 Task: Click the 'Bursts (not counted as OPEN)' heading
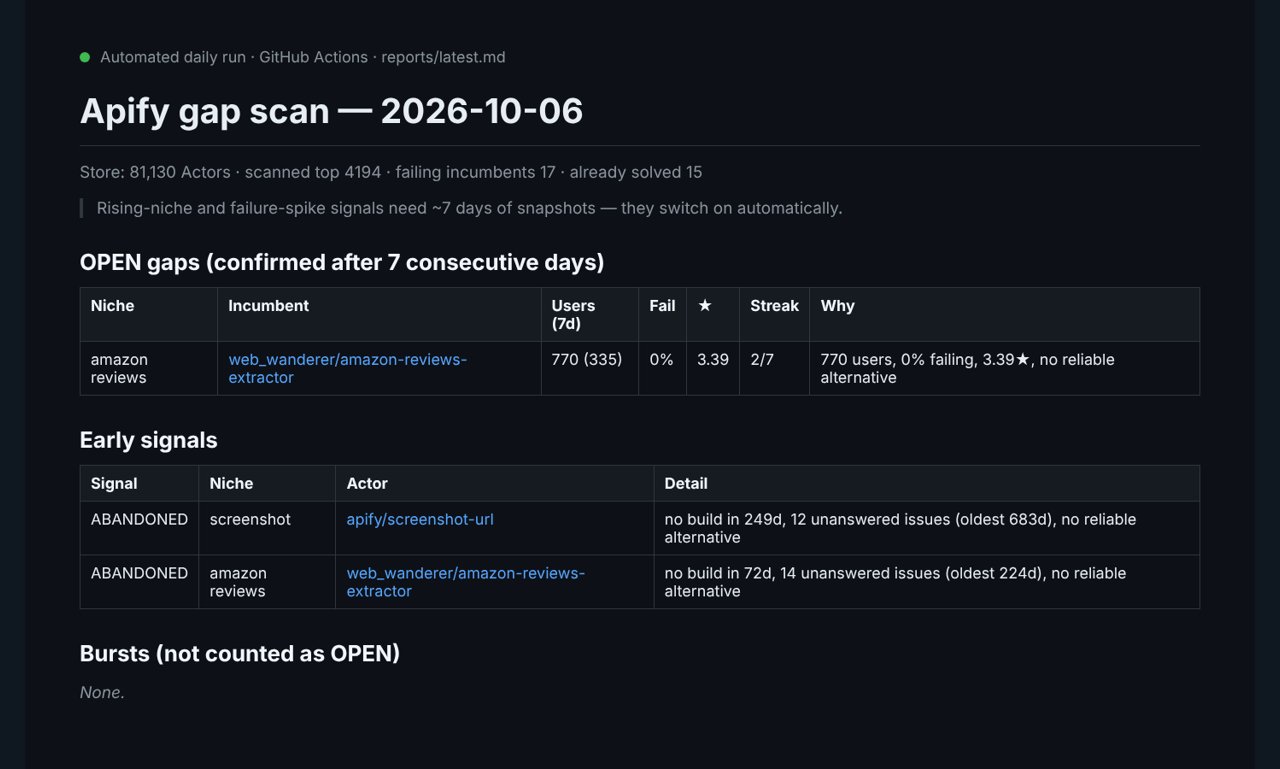(x=240, y=653)
